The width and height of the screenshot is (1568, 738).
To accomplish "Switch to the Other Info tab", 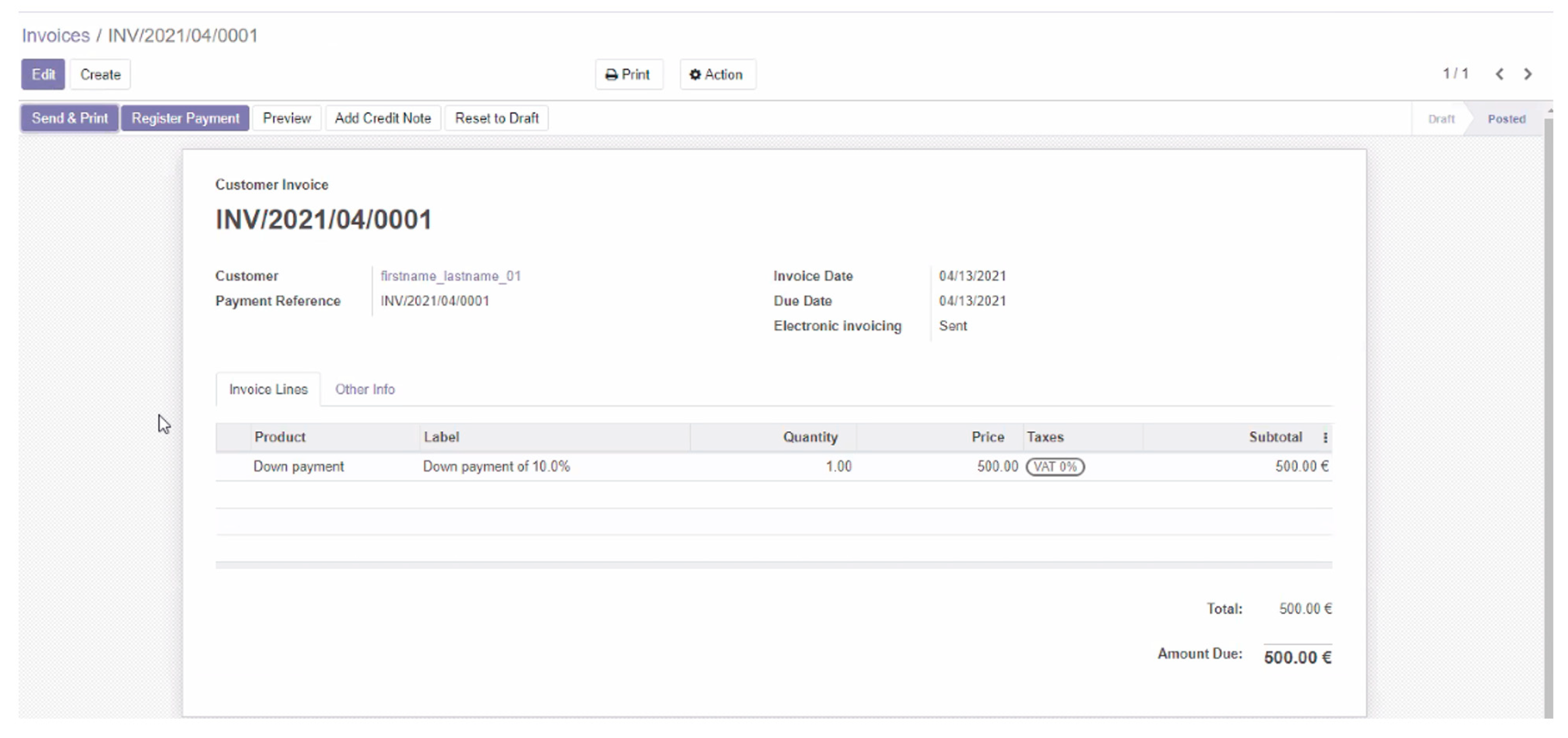I will [365, 389].
